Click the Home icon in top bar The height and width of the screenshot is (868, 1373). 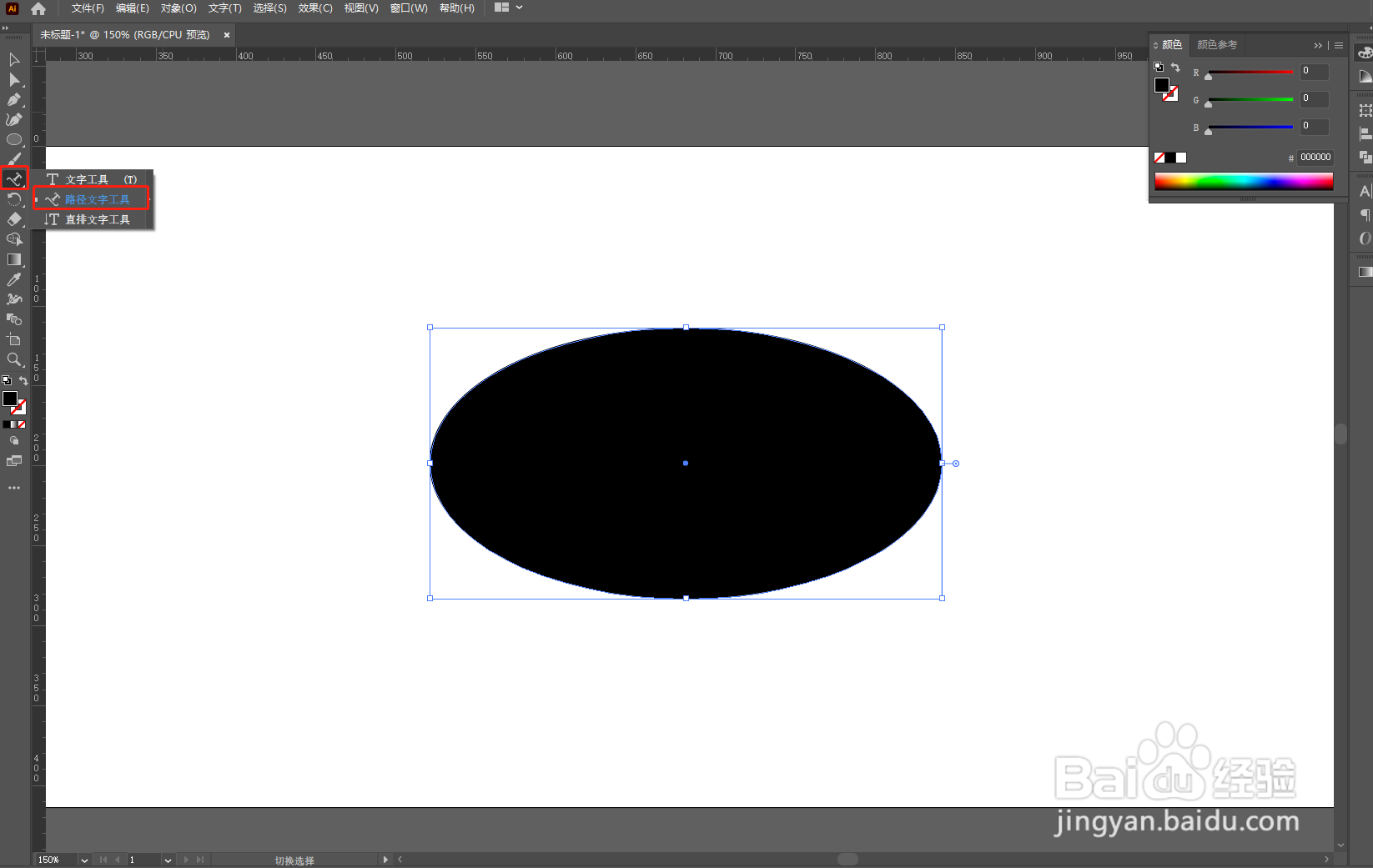[x=38, y=8]
